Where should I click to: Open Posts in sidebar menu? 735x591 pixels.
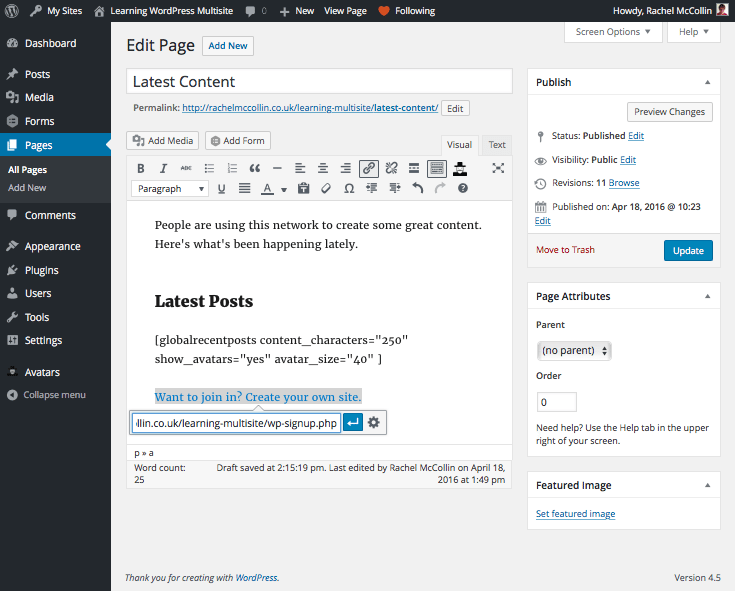tap(55, 75)
